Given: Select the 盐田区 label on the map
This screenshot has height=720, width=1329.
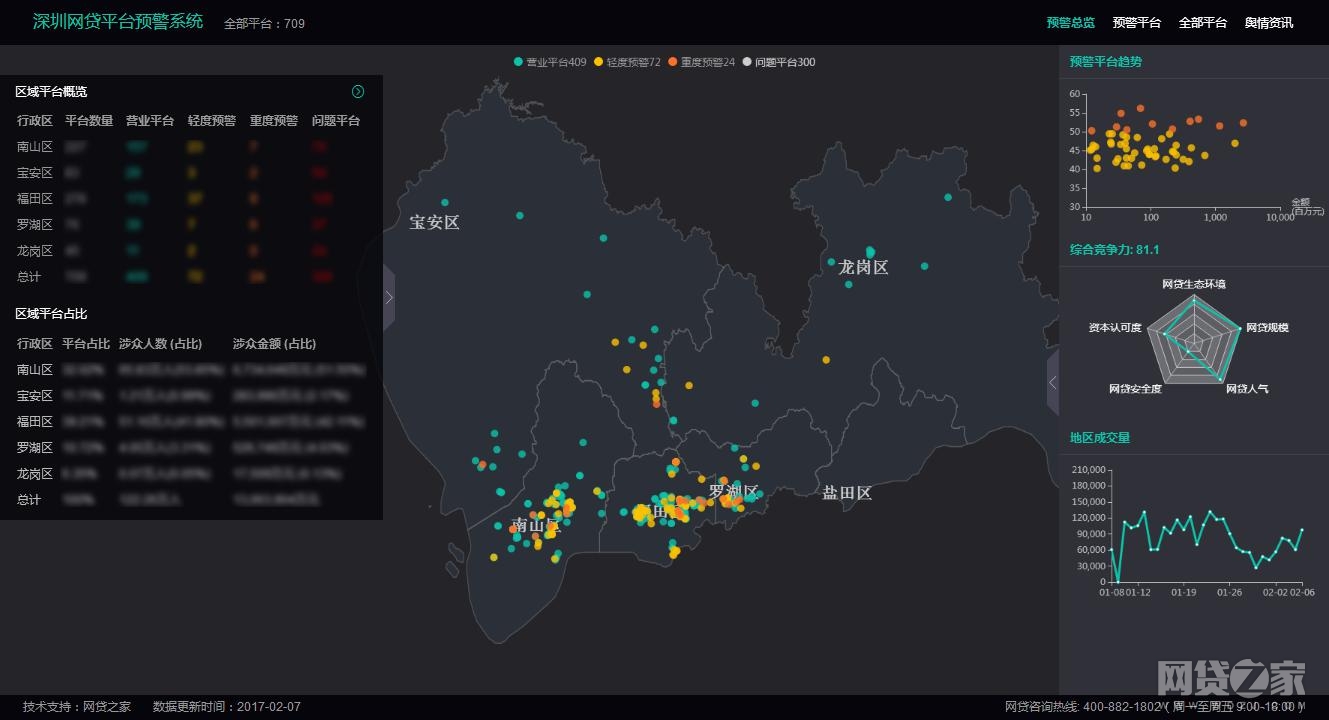Looking at the screenshot, I should 847,492.
